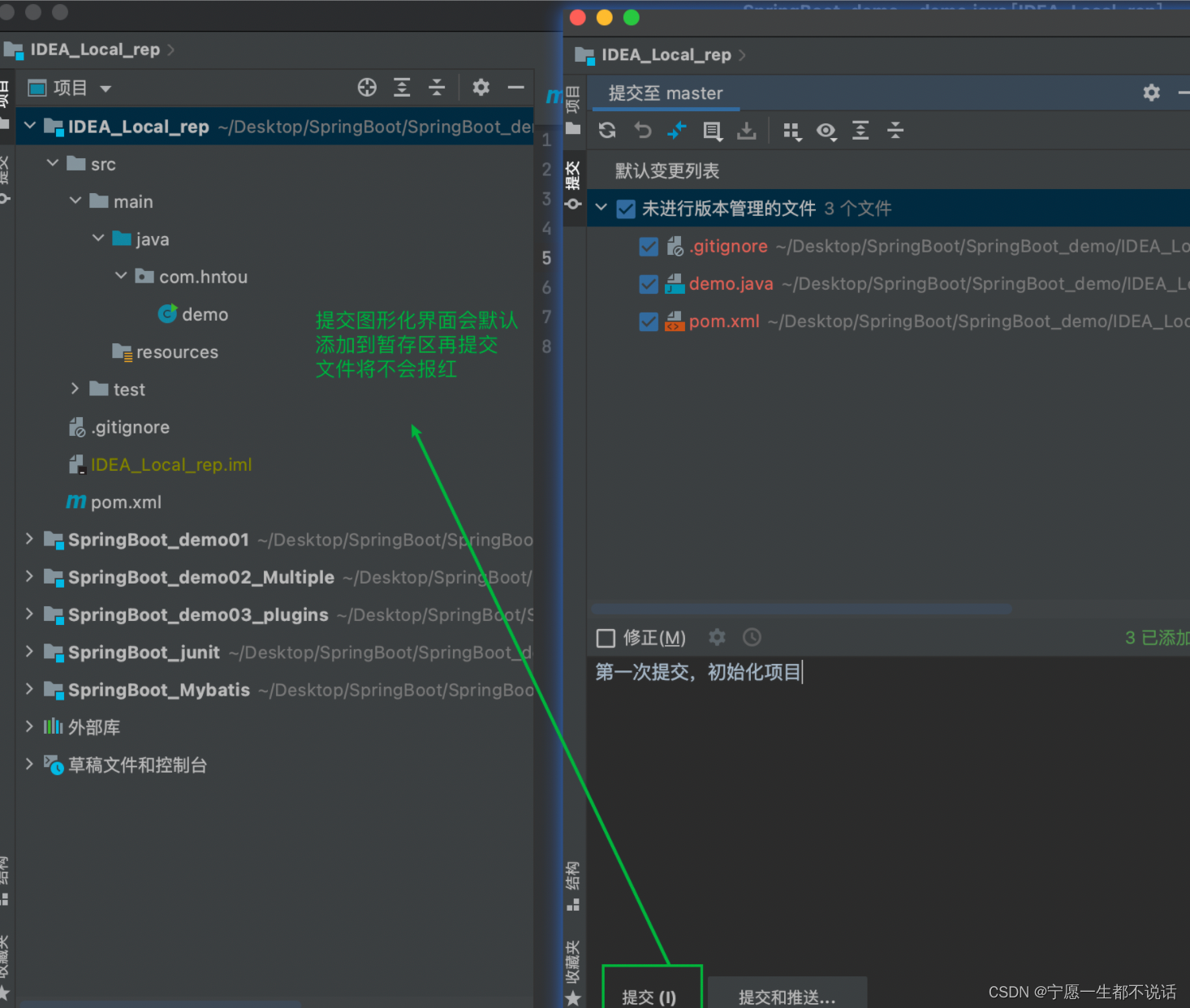Select pom.xml in project tree
Image resolution: width=1190 pixels, height=1008 pixels.
(x=126, y=502)
